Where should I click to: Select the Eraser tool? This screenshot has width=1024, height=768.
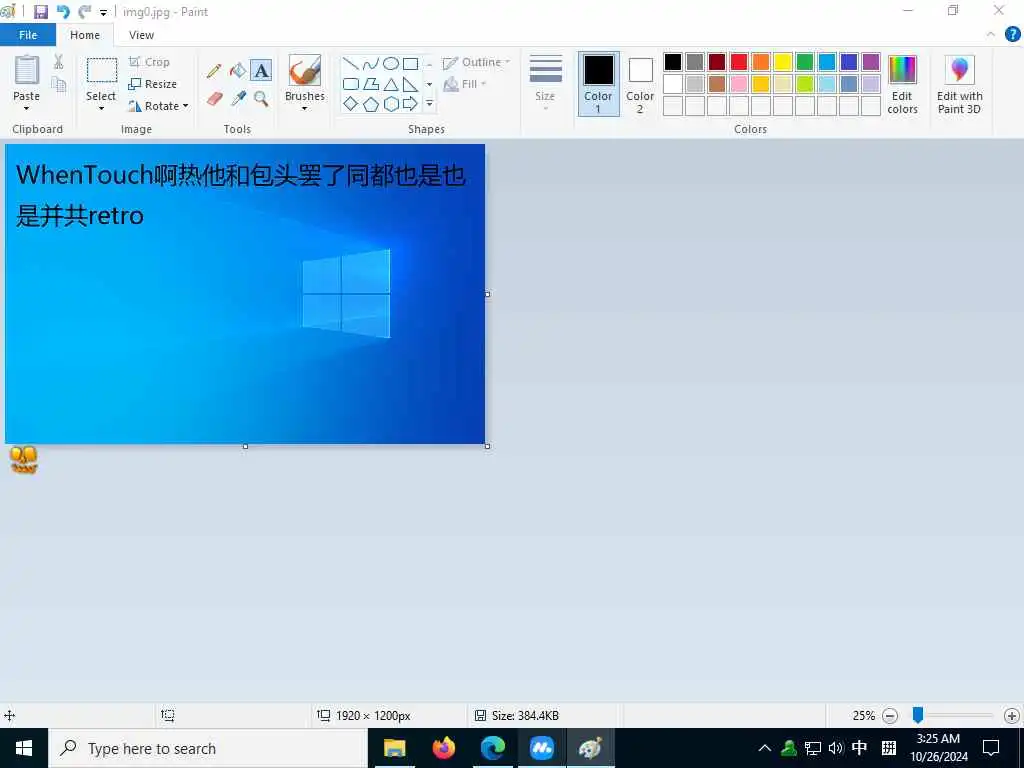(x=214, y=99)
